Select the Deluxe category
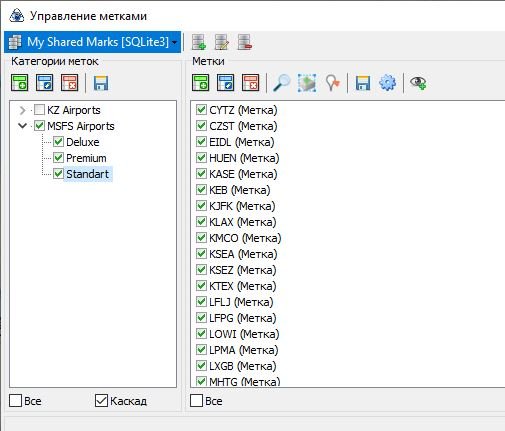Image resolution: width=505 pixels, height=431 pixels. (83, 142)
